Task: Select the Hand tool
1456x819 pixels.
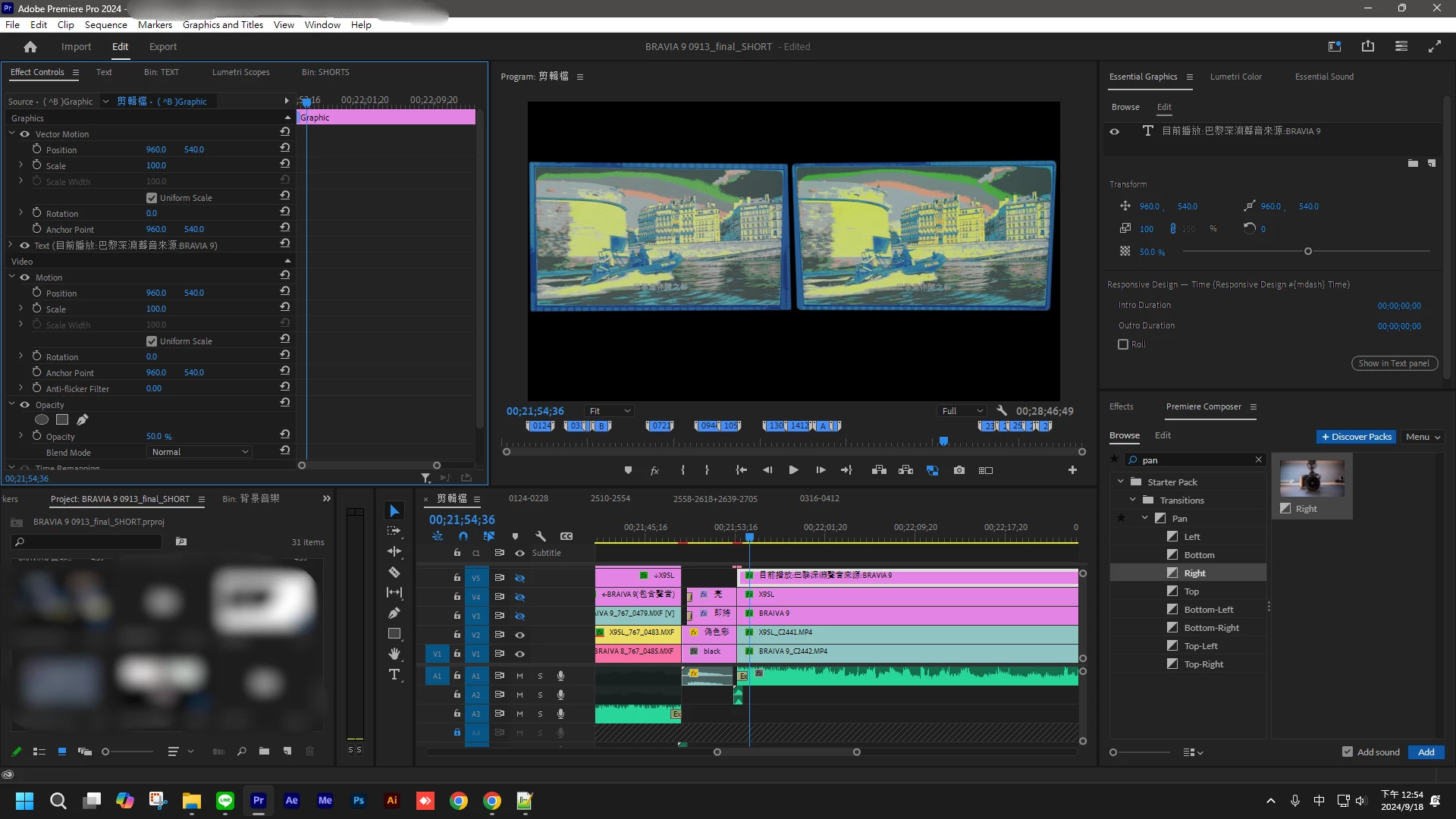Action: click(394, 654)
